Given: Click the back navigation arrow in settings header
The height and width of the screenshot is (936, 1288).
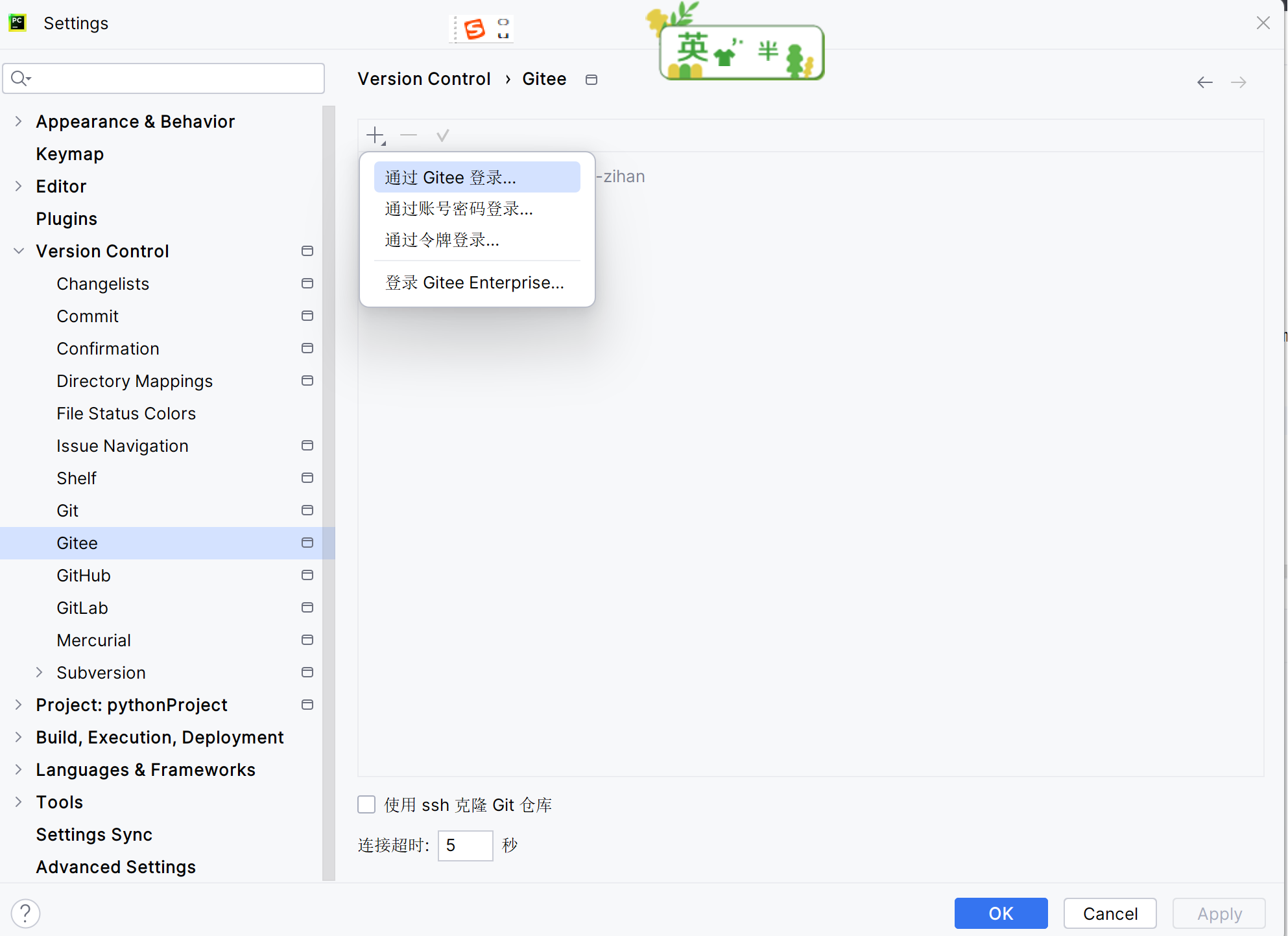Looking at the screenshot, I should (x=1205, y=82).
